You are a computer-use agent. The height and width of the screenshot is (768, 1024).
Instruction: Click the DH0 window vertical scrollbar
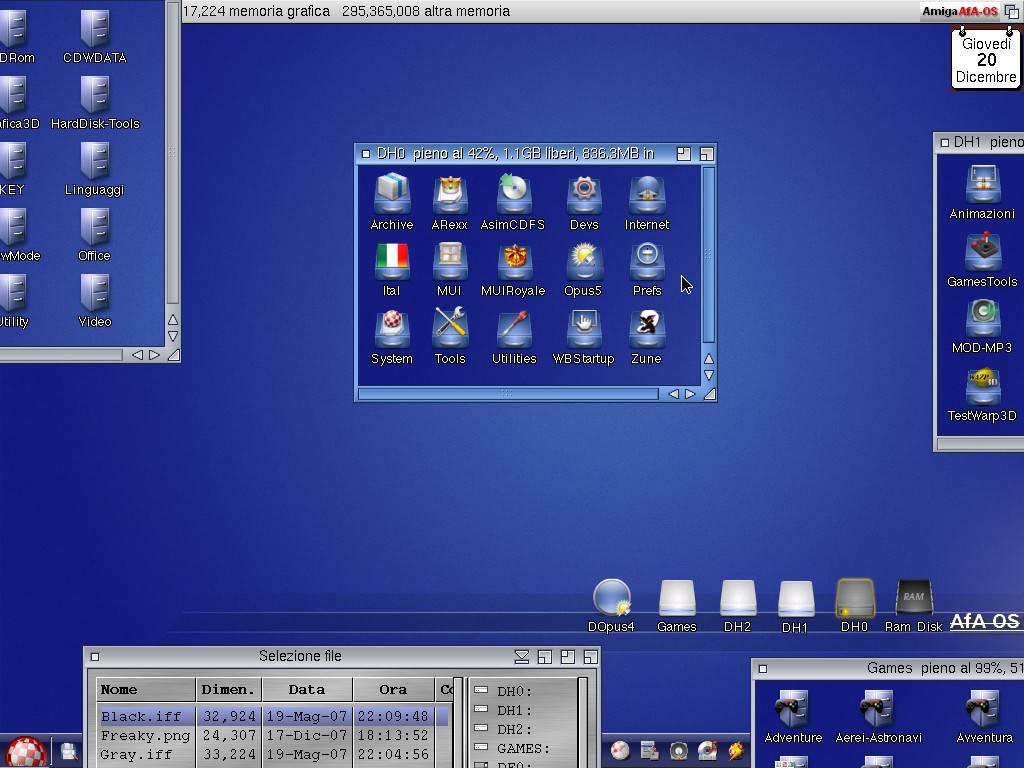click(x=709, y=255)
